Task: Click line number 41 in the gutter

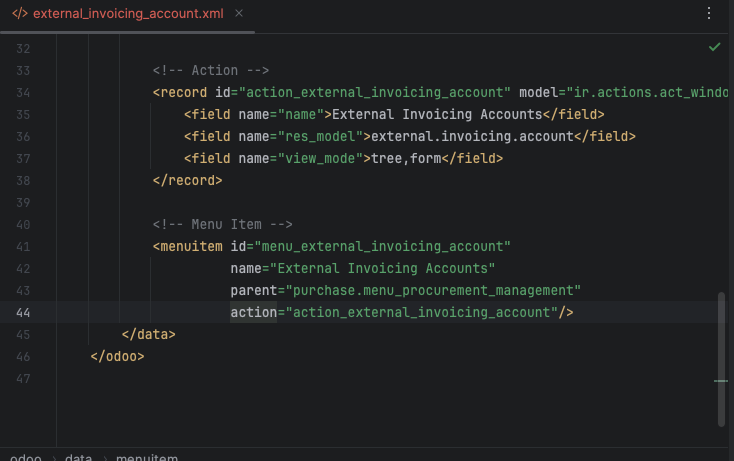Action: point(23,247)
